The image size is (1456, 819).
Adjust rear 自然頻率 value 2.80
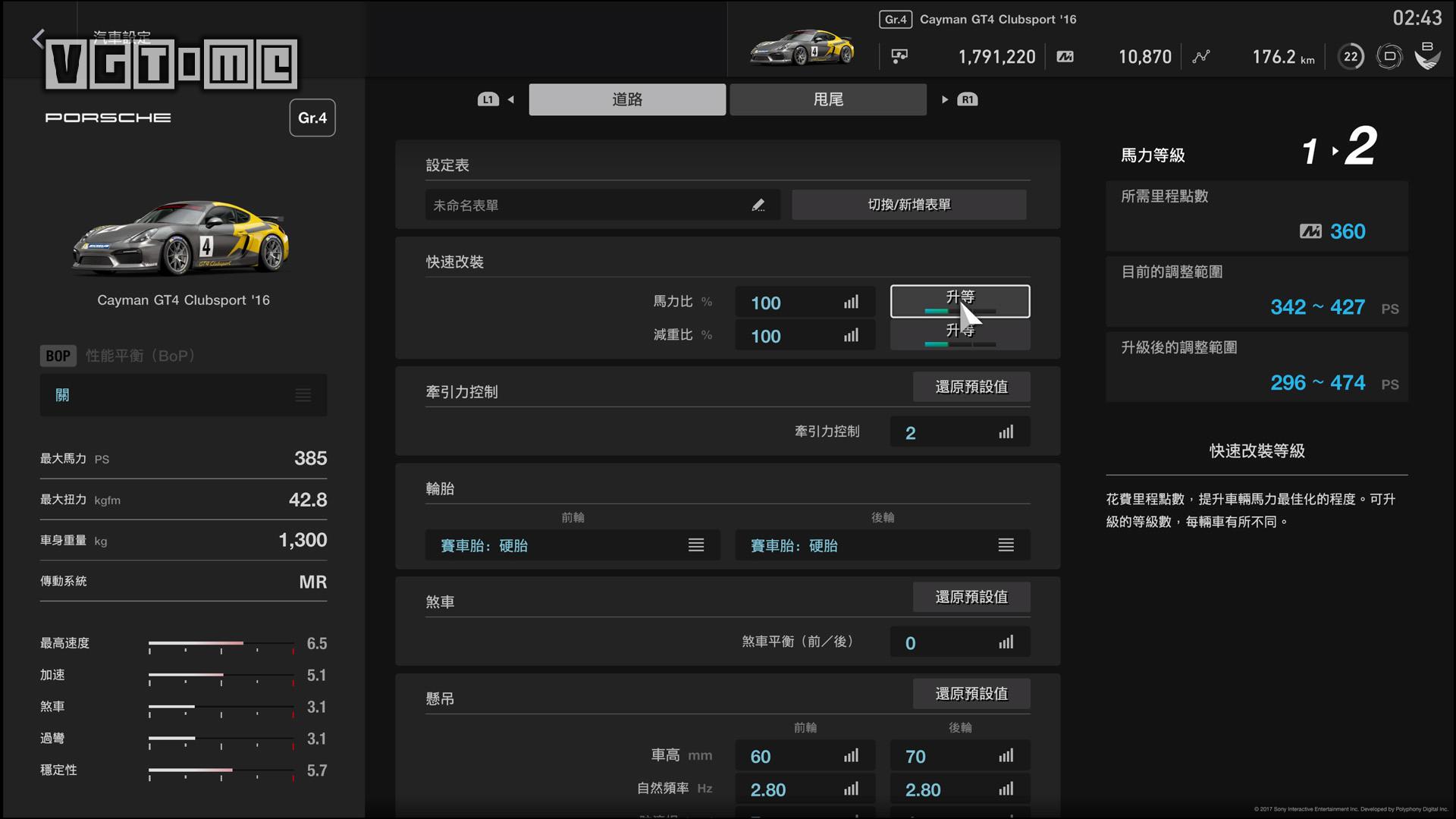point(960,789)
